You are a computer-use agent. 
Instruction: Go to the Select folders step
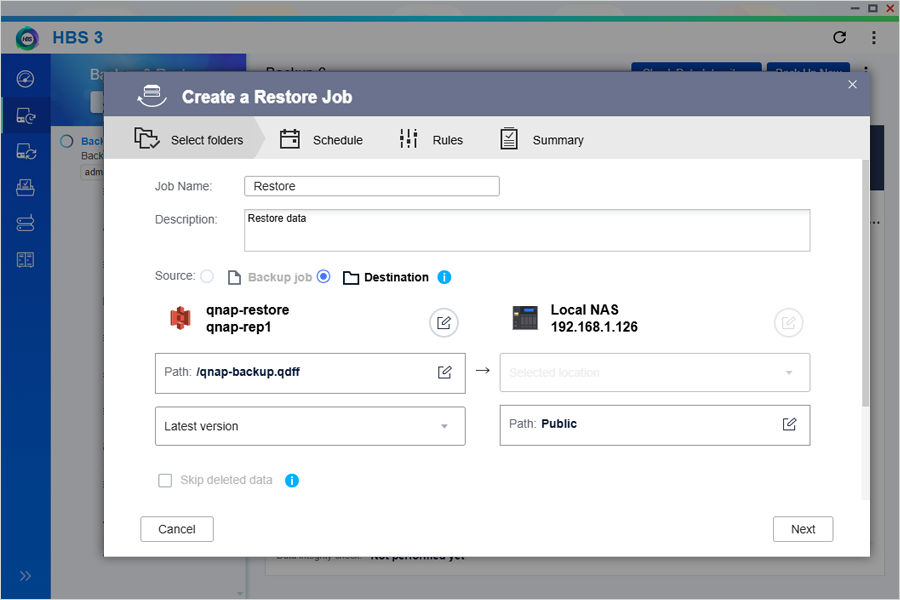(x=188, y=140)
